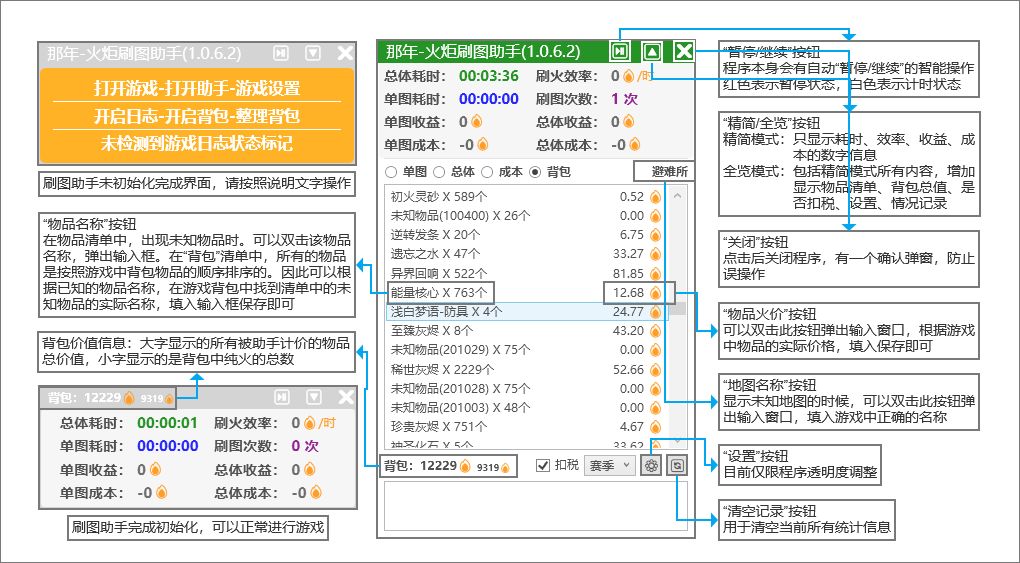Select item 未知物品(201028) X 75个

pyautogui.click(x=461, y=389)
